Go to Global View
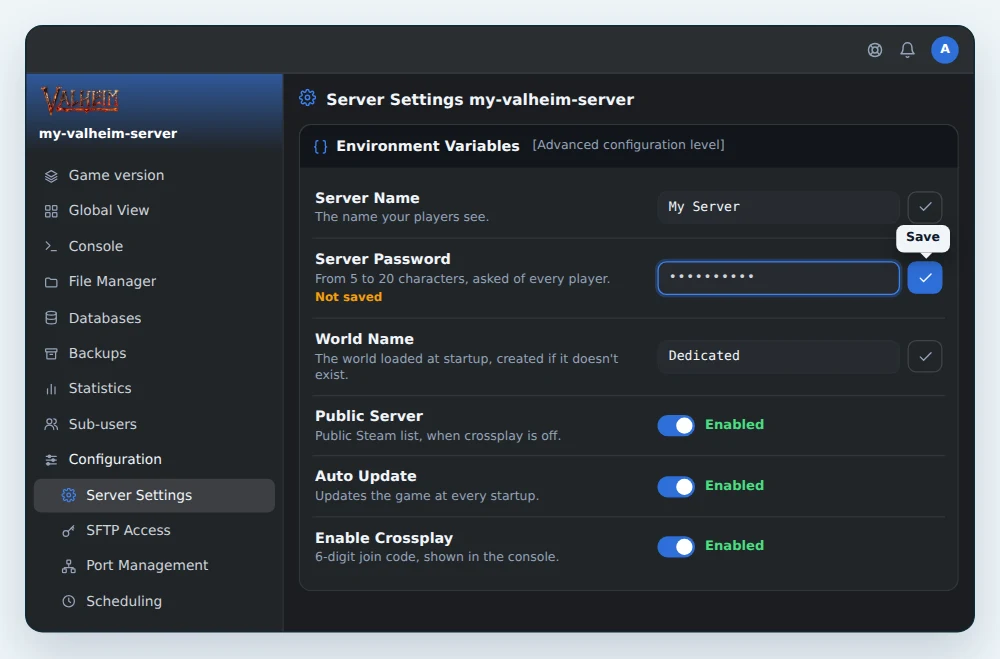 154,211
